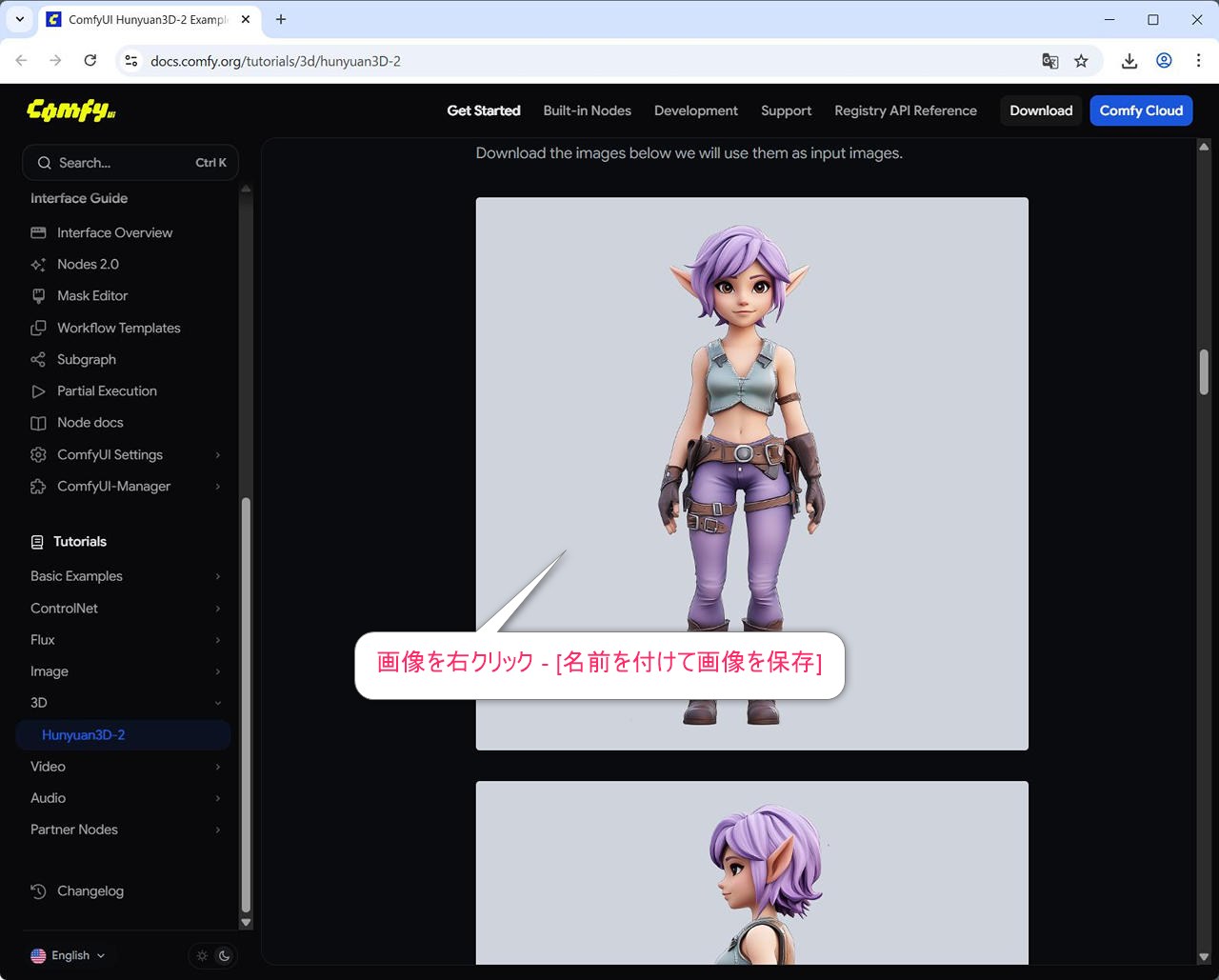Go to Registry API Reference tab
The height and width of the screenshot is (980, 1219).
pyautogui.click(x=905, y=110)
